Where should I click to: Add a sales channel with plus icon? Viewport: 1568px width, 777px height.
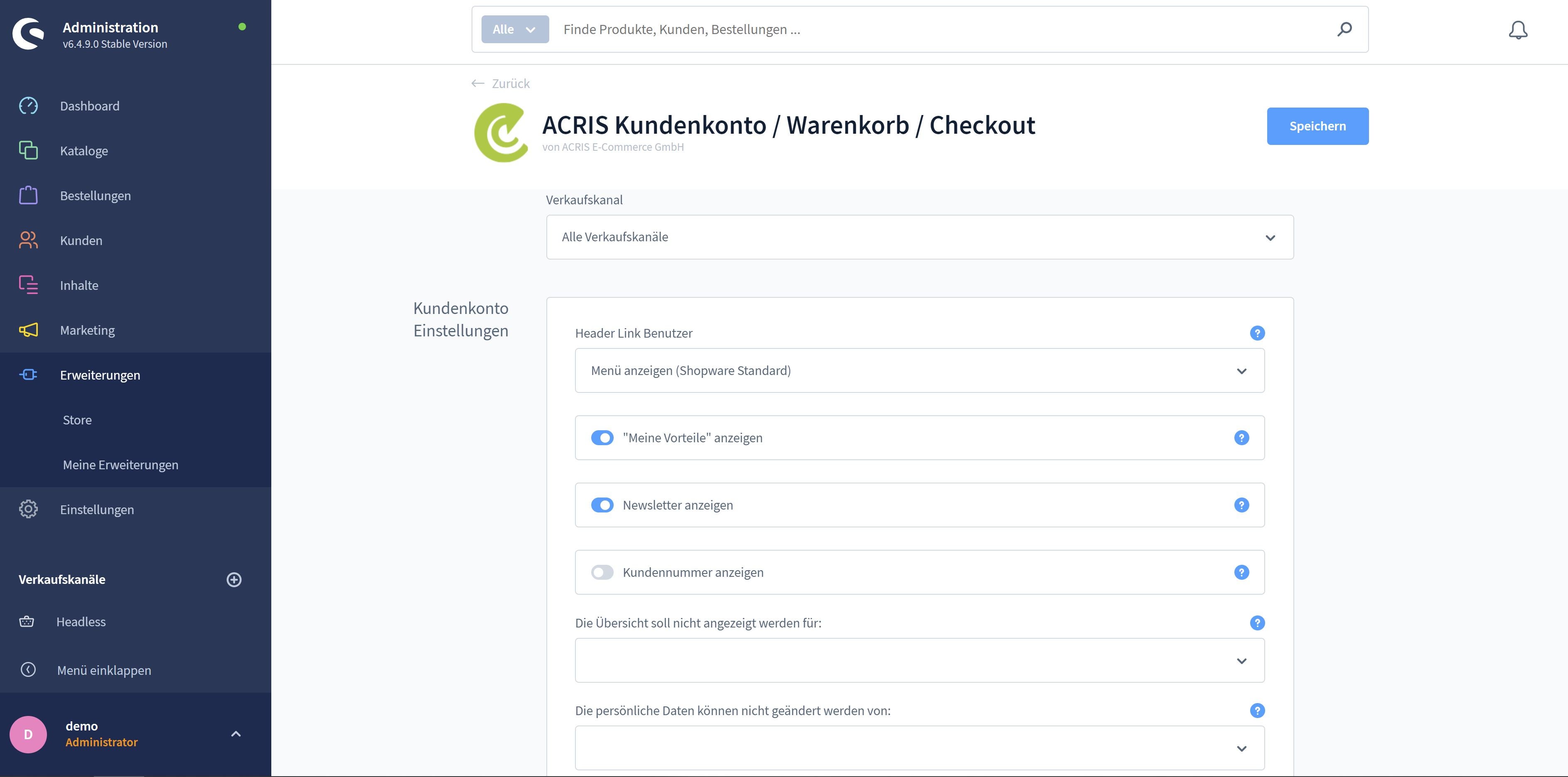tap(234, 579)
